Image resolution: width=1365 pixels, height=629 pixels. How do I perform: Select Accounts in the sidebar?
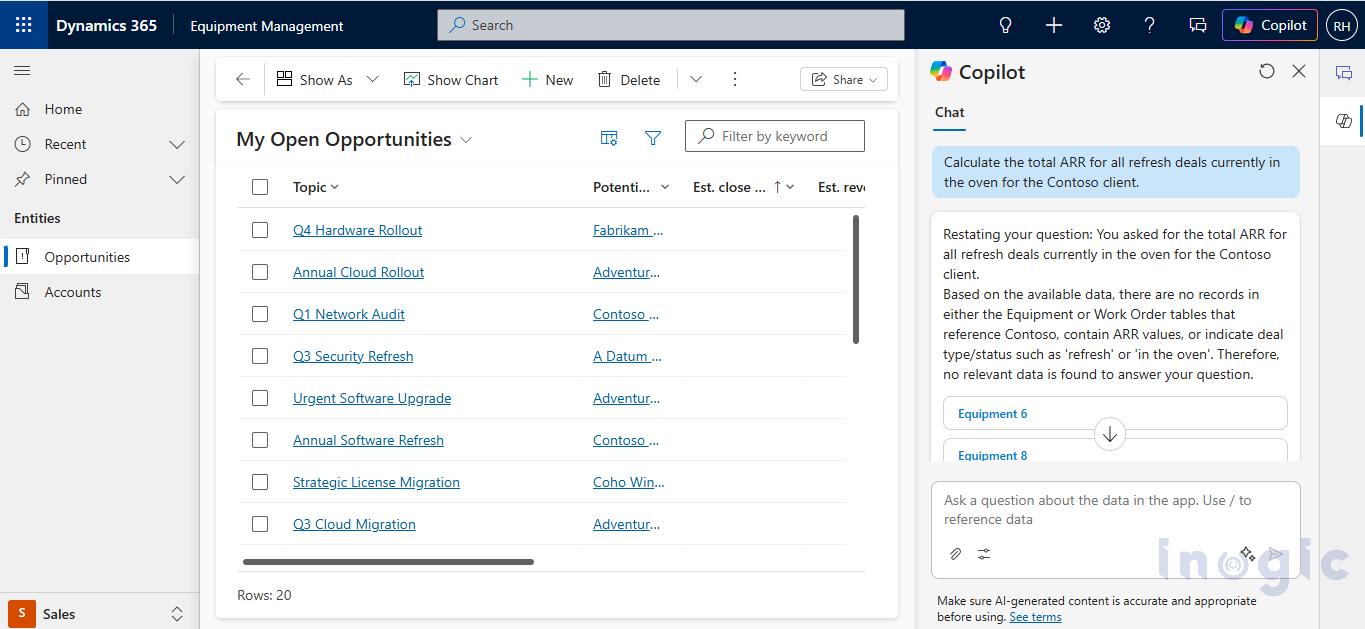pos(100,292)
